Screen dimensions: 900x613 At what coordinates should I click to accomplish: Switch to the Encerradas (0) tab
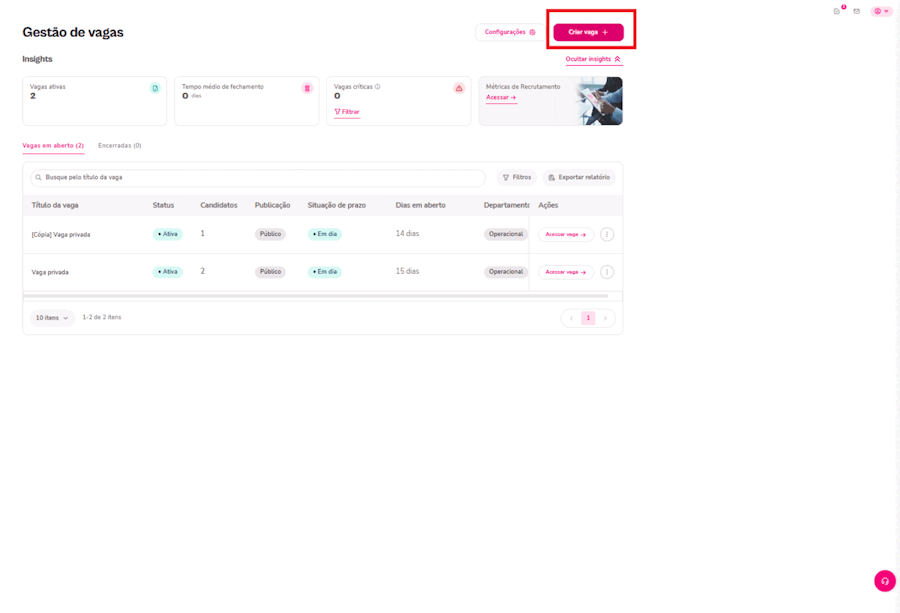point(118,145)
